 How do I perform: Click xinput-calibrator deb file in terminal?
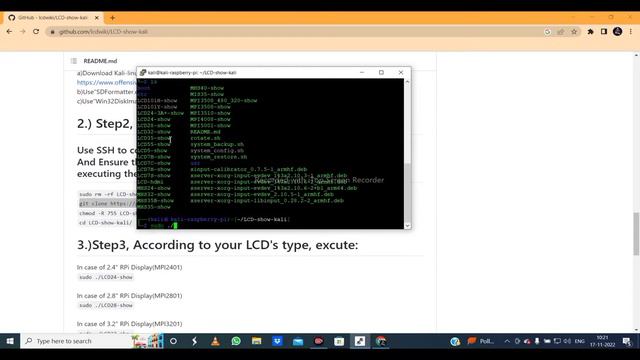point(249,169)
